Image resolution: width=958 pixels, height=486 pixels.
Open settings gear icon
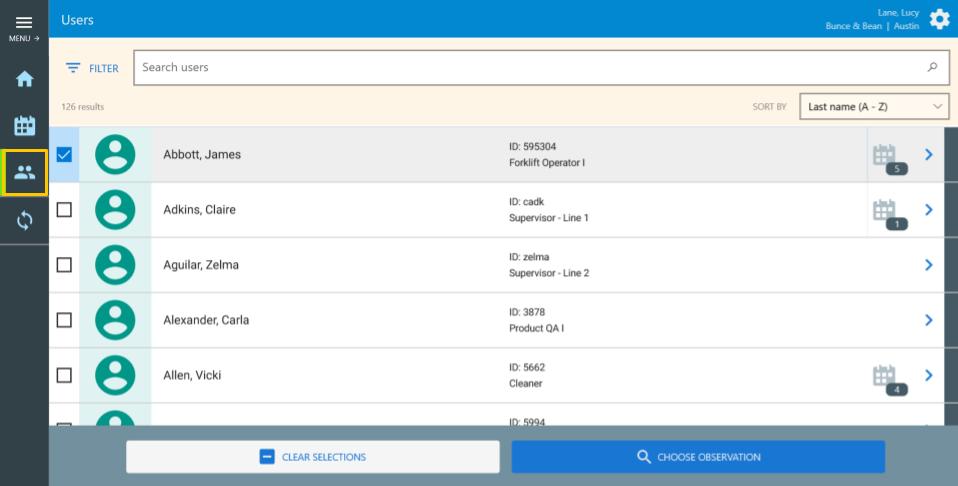pyautogui.click(x=939, y=20)
